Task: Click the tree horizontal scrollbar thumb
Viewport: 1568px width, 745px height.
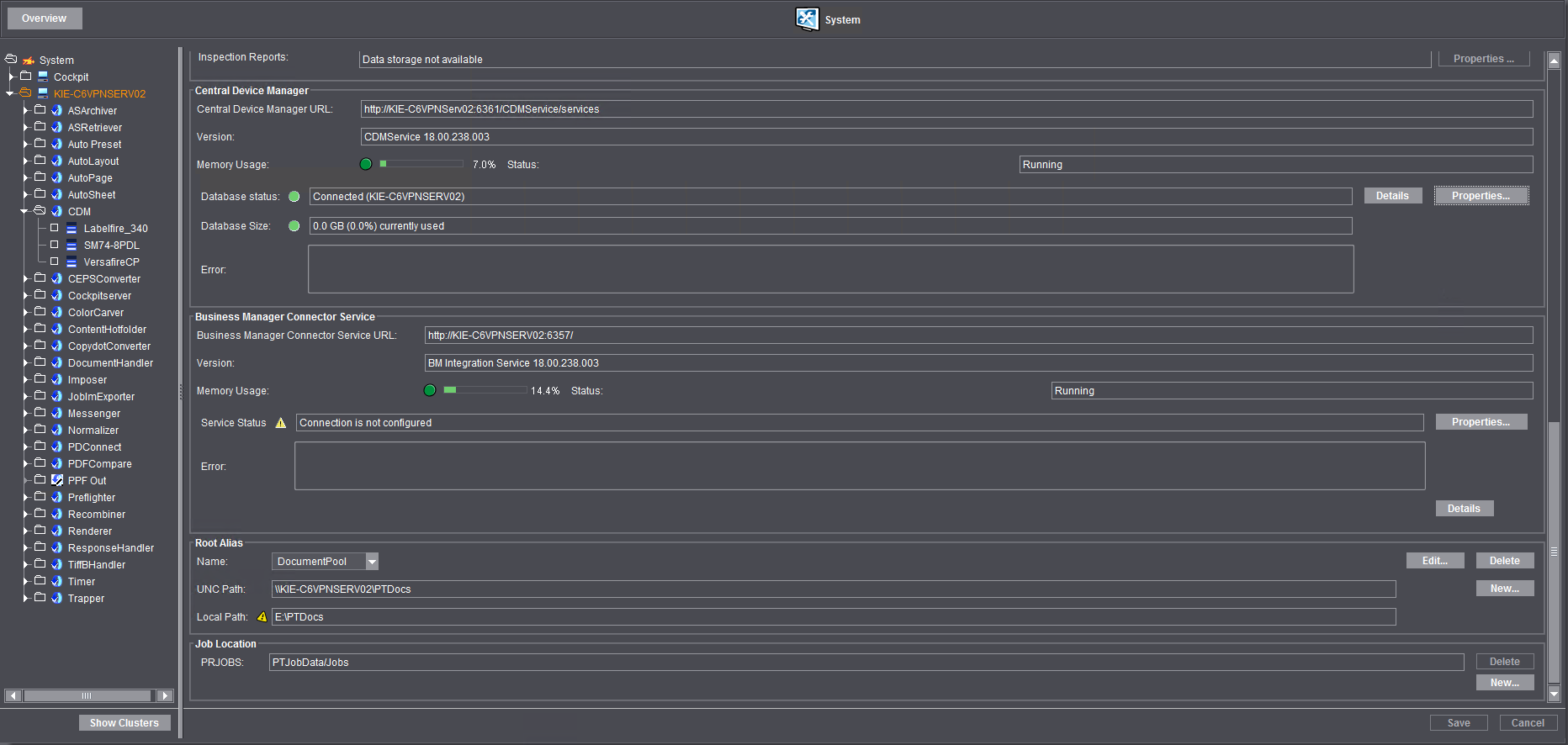Action: point(87,695)
